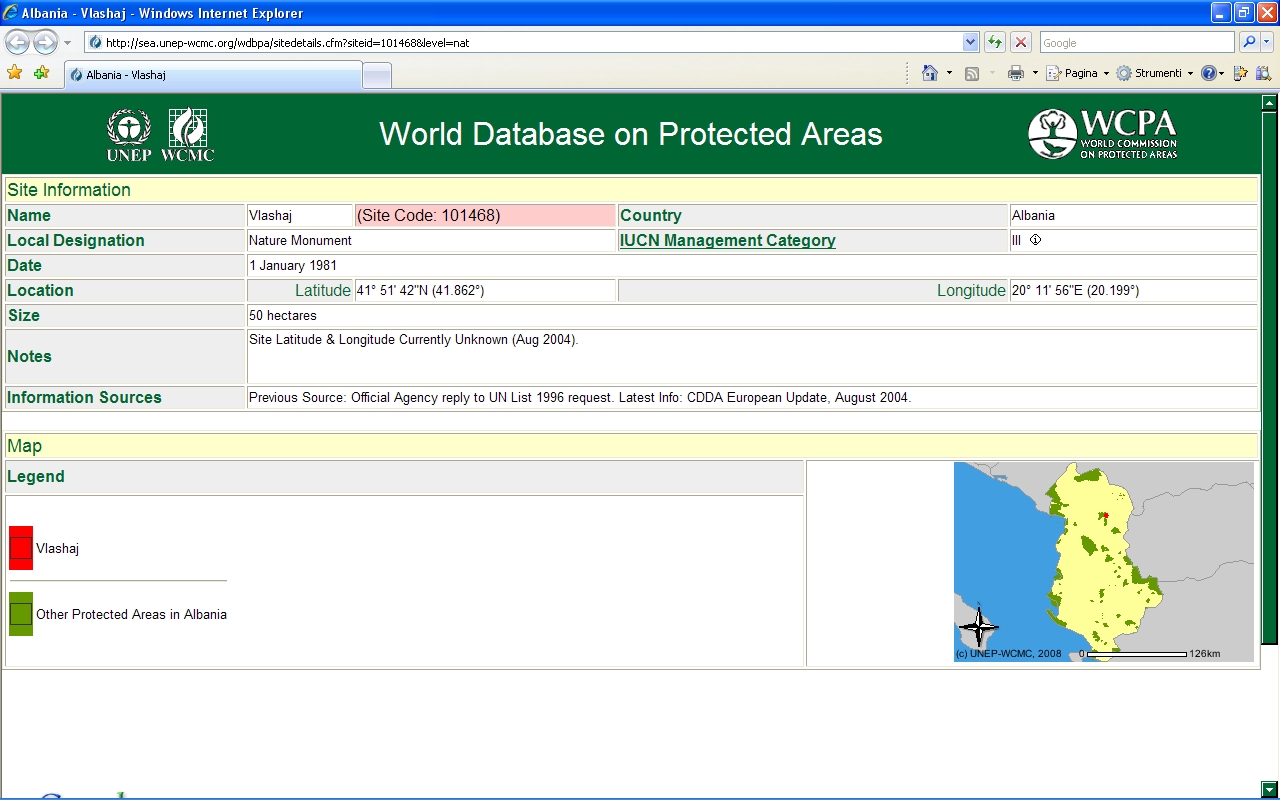Select the Albania - Vlashaj tab

coord(213,75)
